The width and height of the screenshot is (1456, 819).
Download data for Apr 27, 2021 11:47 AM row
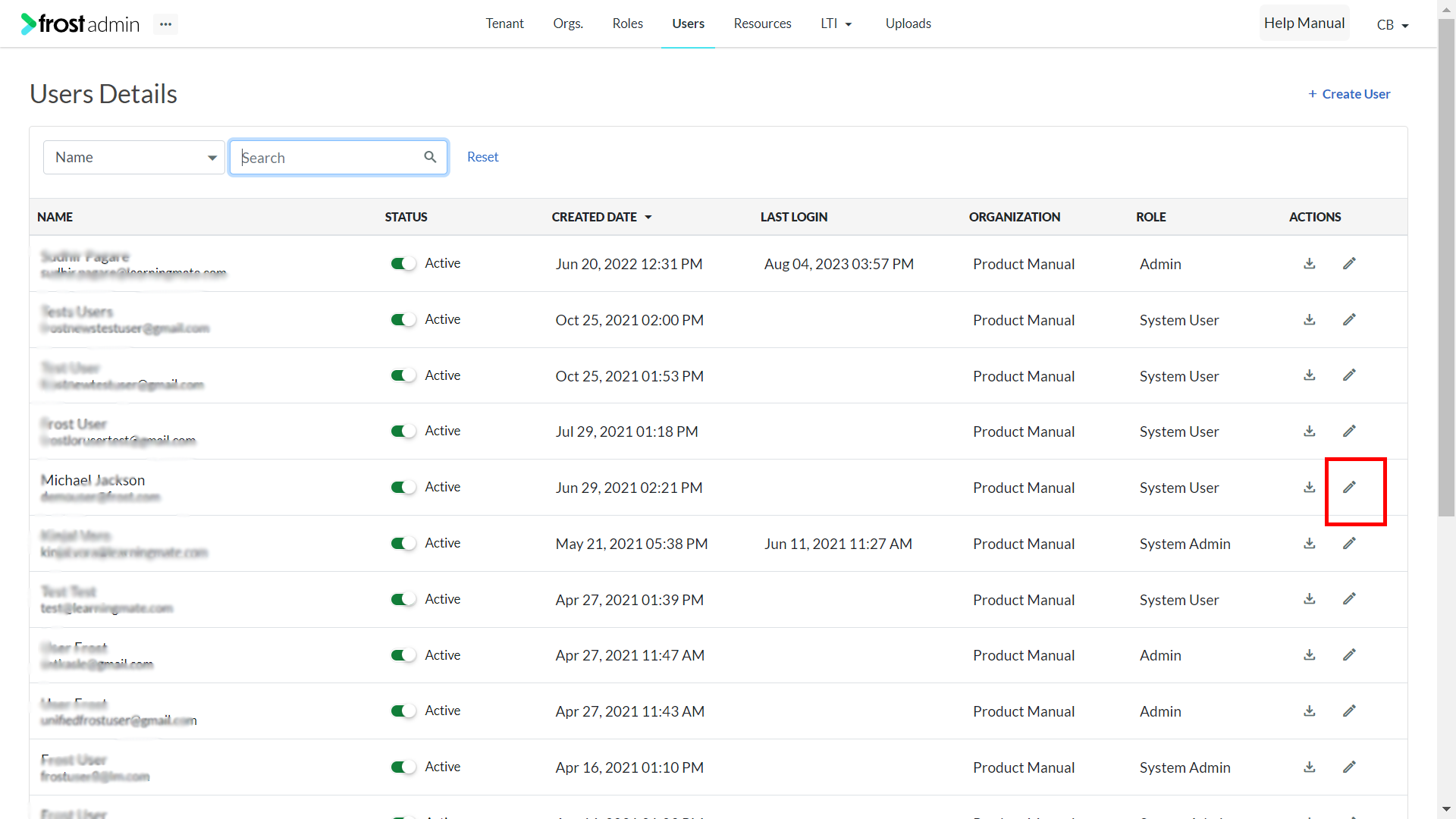pyautogui.click(x=1310, y=655)
